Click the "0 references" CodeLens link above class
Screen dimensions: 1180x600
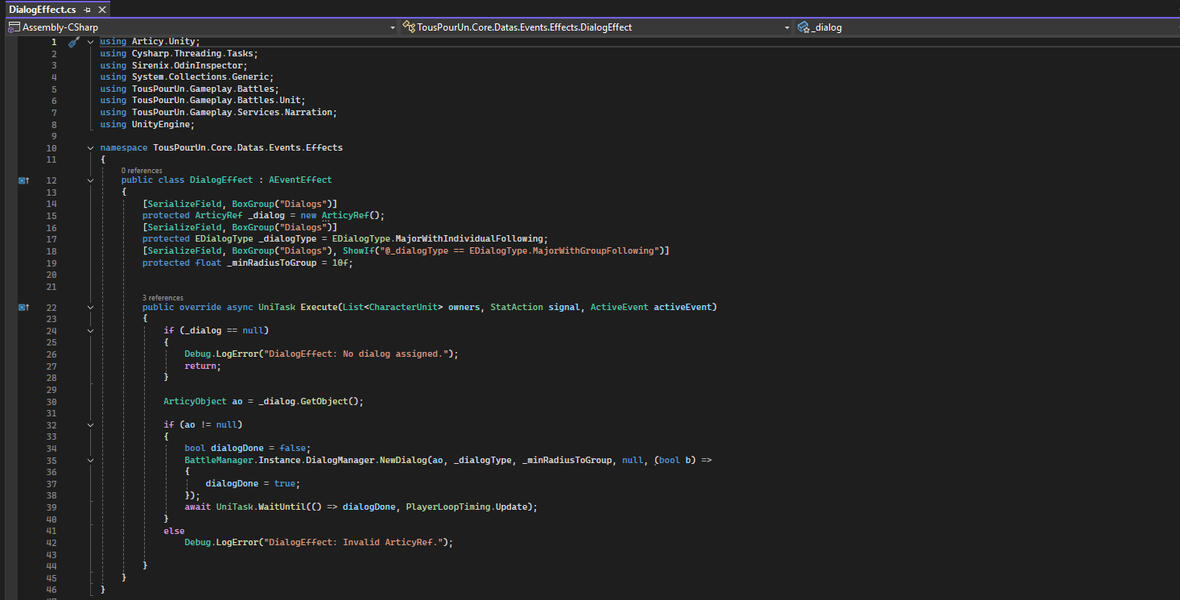141,171
